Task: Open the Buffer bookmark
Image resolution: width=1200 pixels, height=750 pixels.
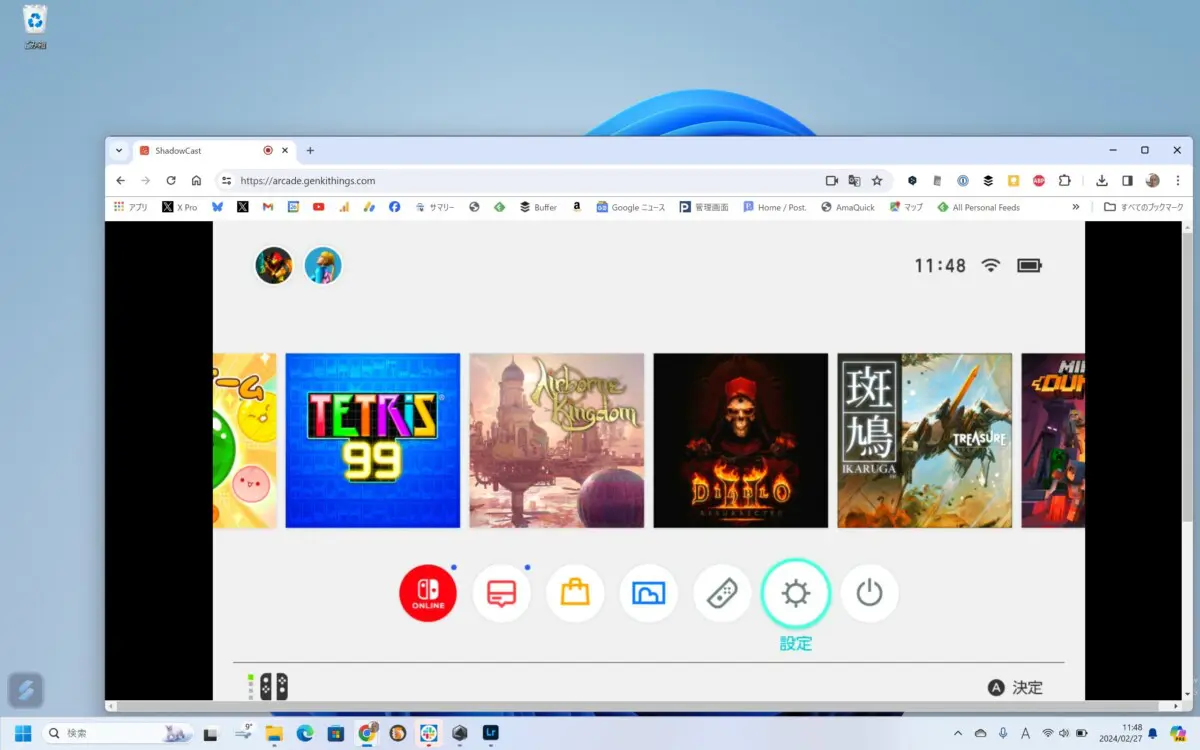Action: tap(538, 207)
